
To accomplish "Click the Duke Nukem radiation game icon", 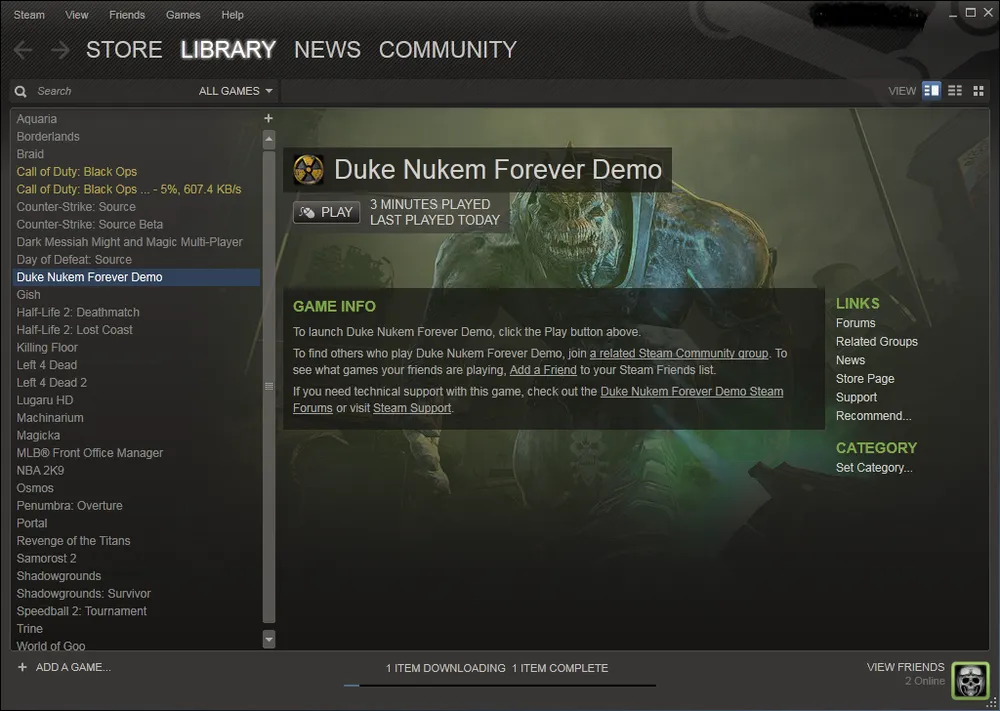I will (x=309, y=170).
